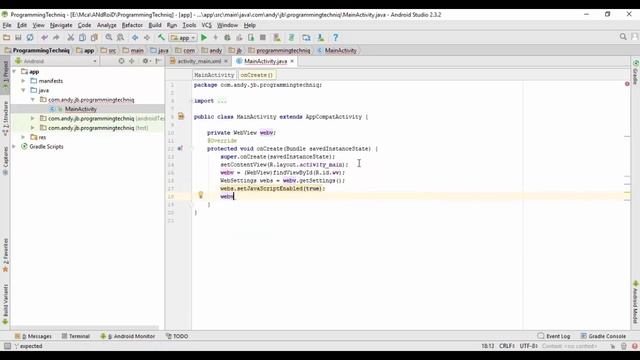Image resolution: width=640 pixels, height=360 pixels.
Task: Click the onCreate() breadcrumb in editor
Action: click(256, 75)
